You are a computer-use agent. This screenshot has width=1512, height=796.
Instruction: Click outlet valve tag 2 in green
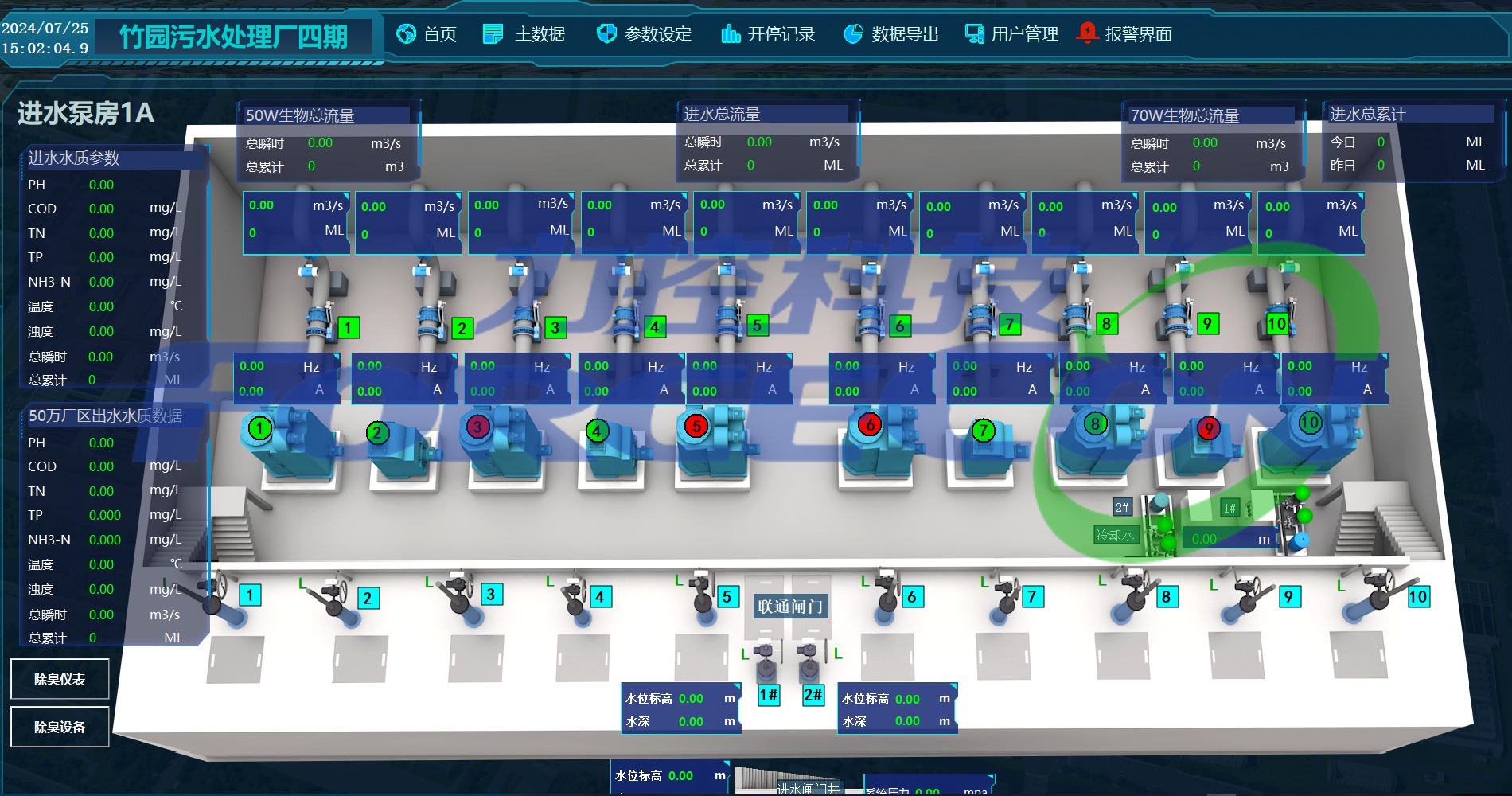click(x=462, y=328)
